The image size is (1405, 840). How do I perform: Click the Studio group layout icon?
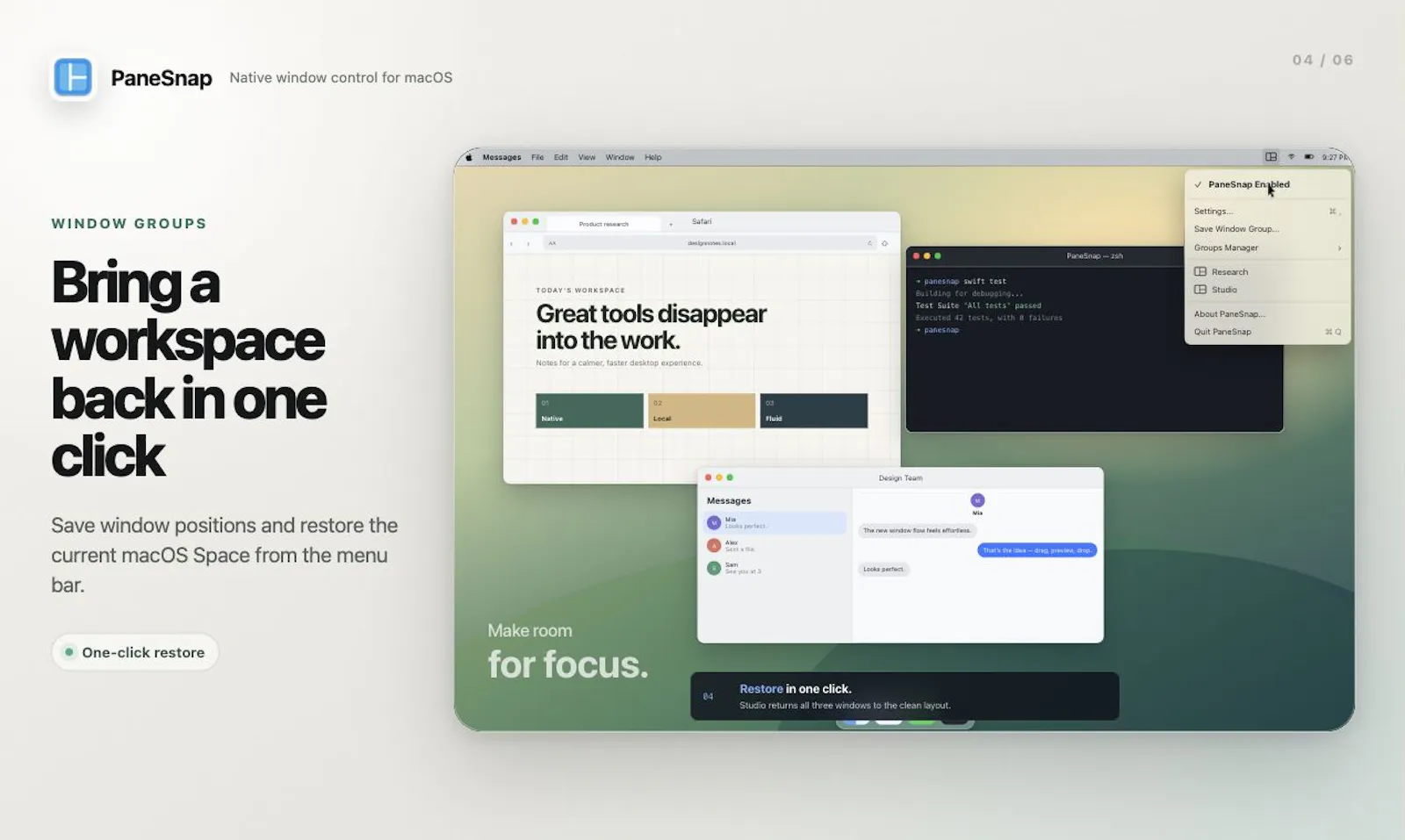coord(1200,290)
